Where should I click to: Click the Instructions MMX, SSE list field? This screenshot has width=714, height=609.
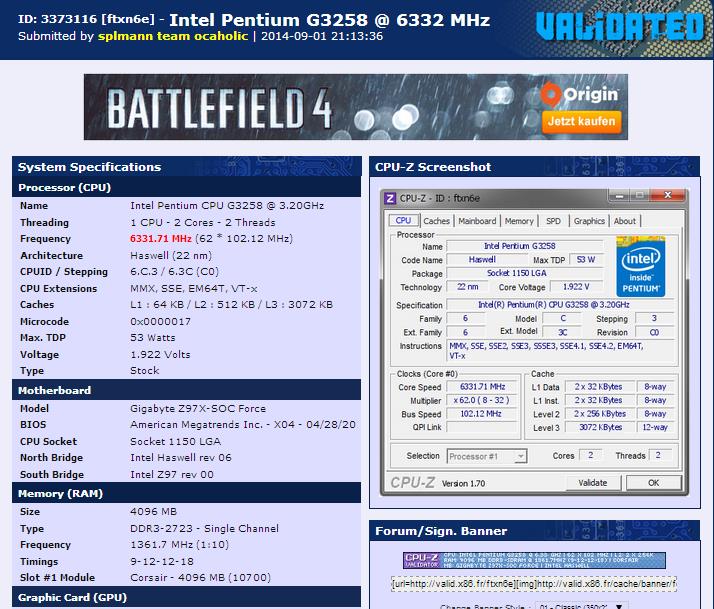[x=561, y=351]
